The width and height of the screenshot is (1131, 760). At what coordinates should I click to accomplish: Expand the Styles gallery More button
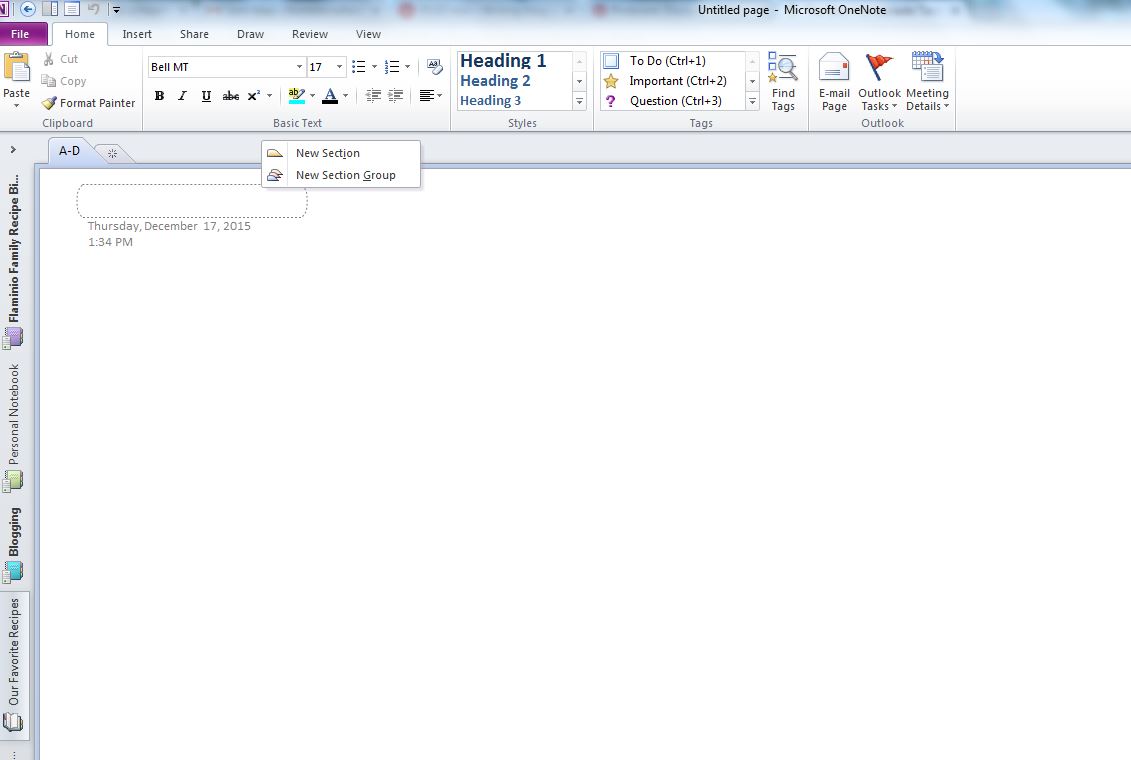pos(579,102)
